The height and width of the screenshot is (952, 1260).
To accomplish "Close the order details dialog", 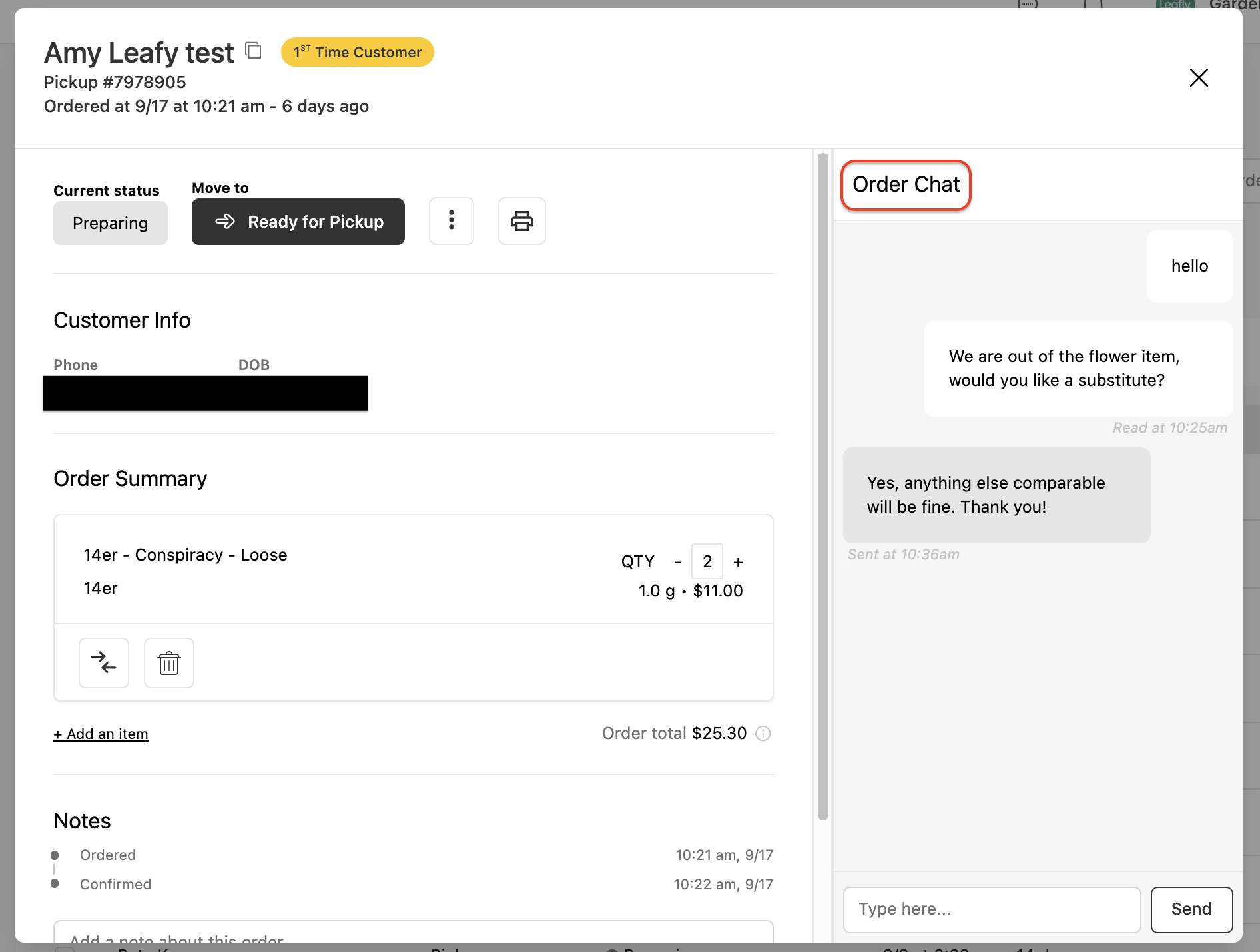I will 1199,78.
